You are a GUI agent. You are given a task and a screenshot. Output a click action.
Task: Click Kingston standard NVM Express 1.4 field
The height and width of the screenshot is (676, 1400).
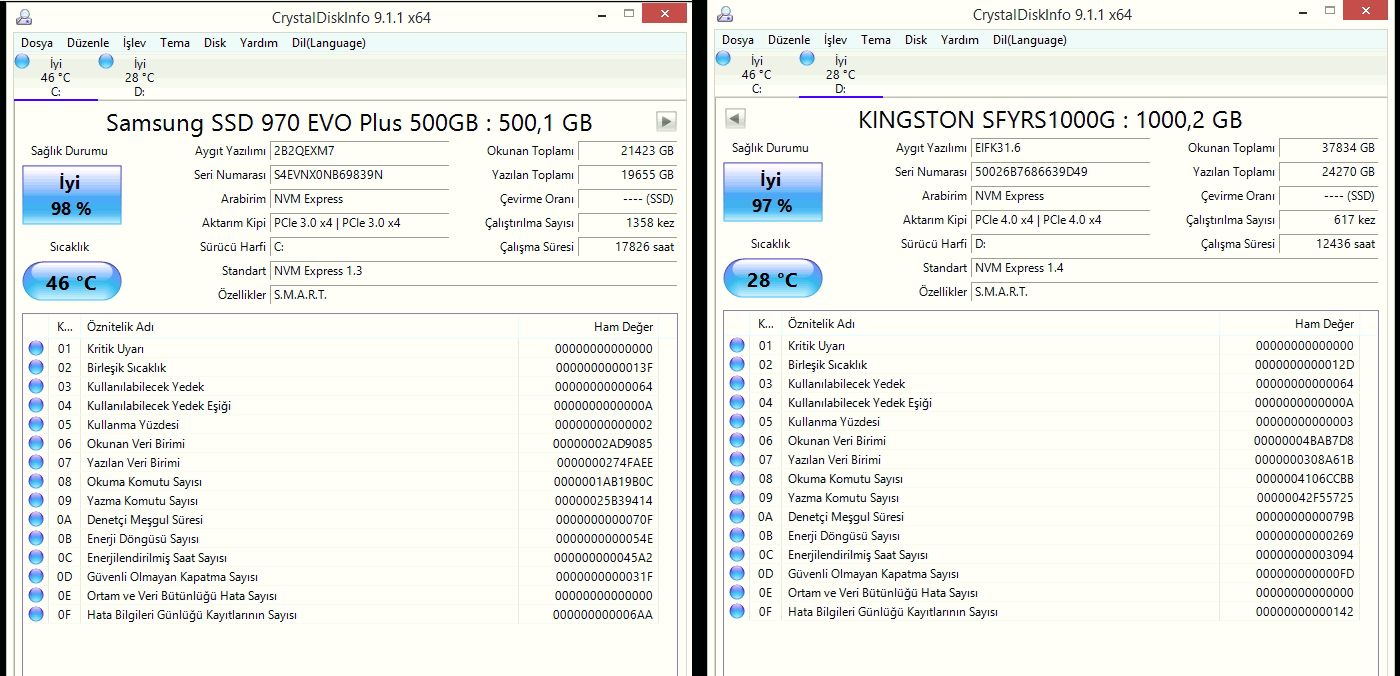coord(1173,268)
